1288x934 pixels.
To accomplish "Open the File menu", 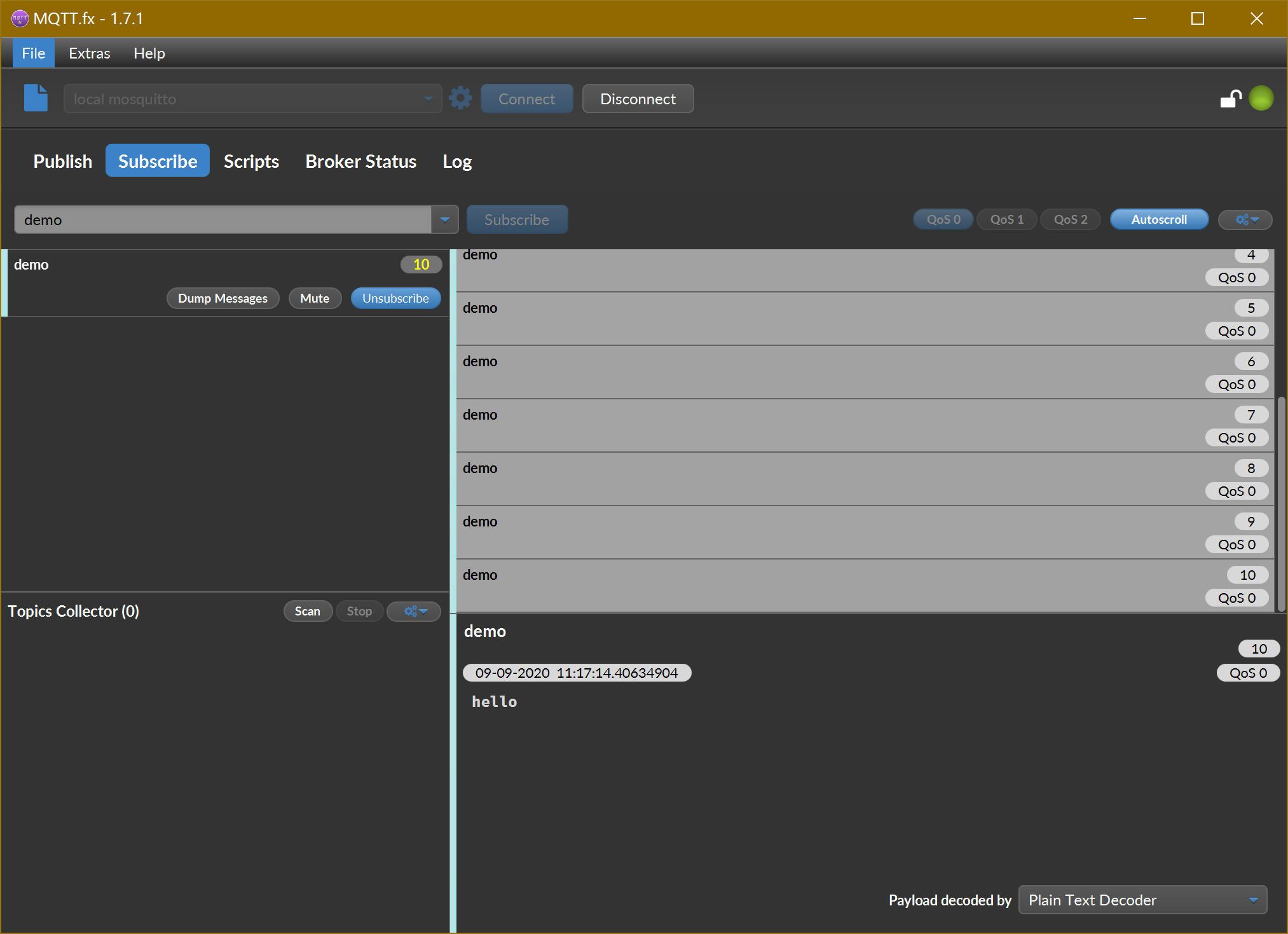I will click(x=34, y=53).
